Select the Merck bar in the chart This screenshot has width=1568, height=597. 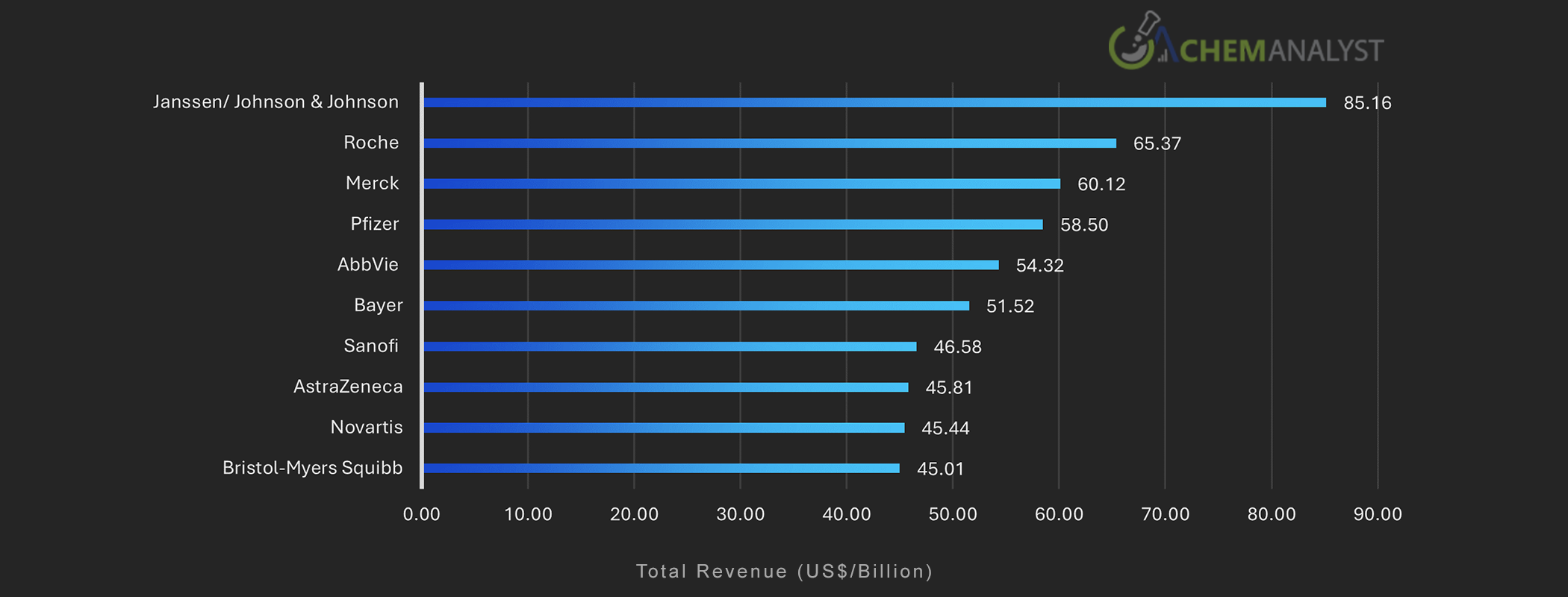[x=741, y=184]
